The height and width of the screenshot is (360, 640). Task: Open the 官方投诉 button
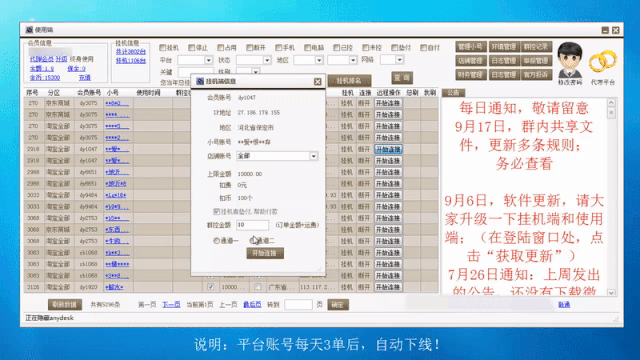pyautogui.click(x=537, y=75)
